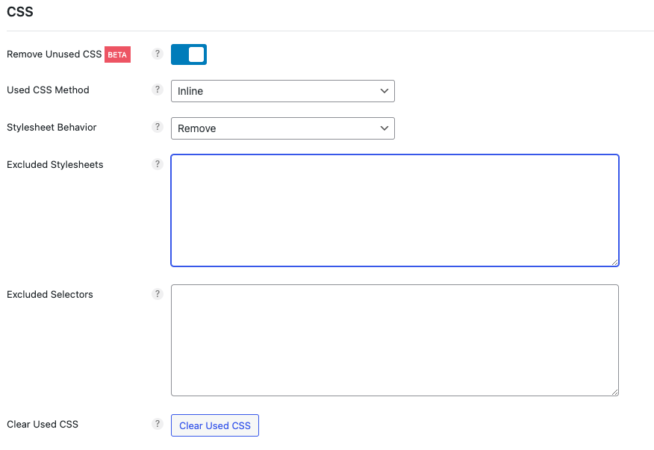Click help icon for Stylesheet Behavior
Screen dimensions: 654x450
pyautogui.click(x=157, y=127)
